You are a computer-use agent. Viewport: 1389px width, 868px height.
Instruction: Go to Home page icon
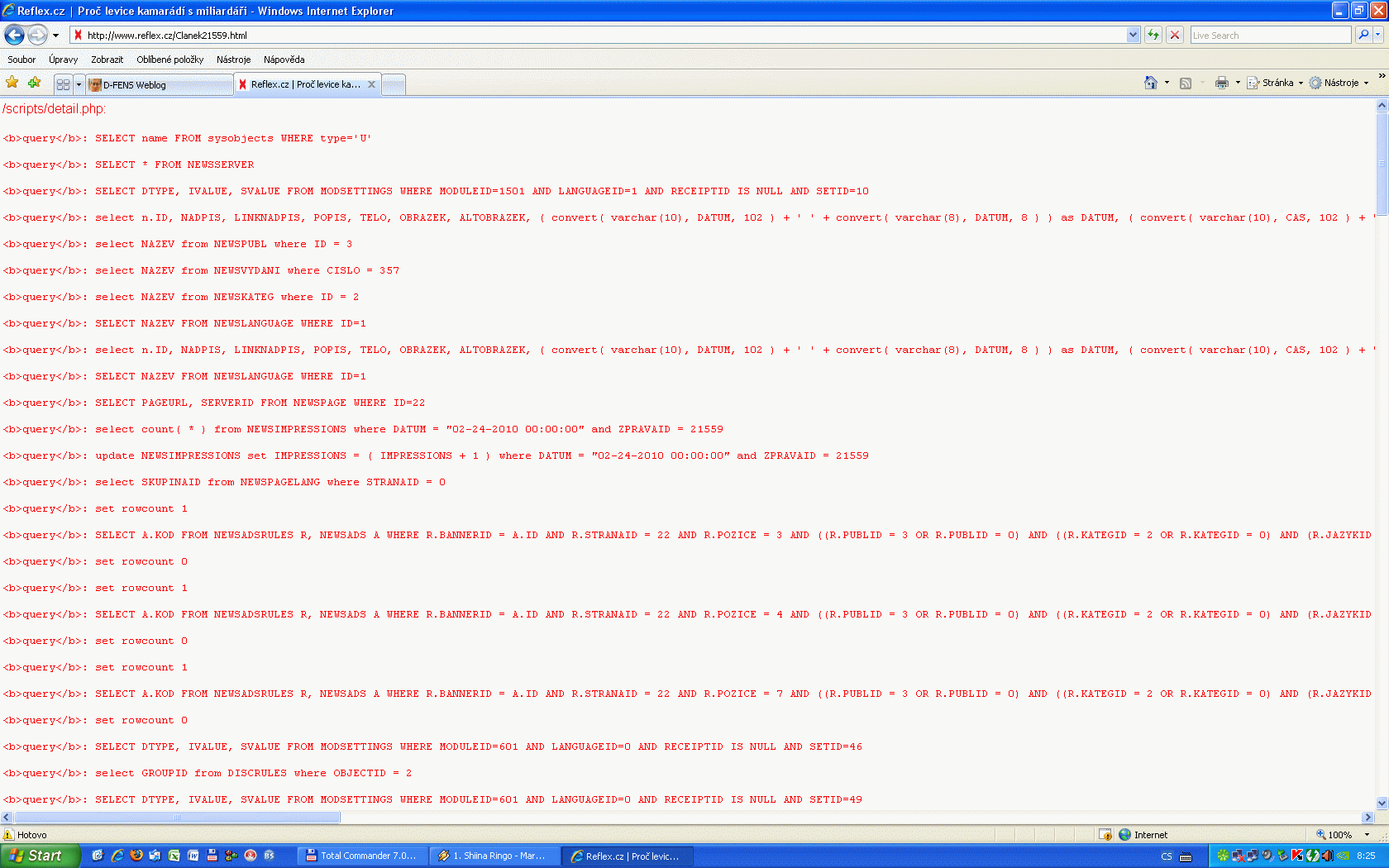click(1150, 83)
